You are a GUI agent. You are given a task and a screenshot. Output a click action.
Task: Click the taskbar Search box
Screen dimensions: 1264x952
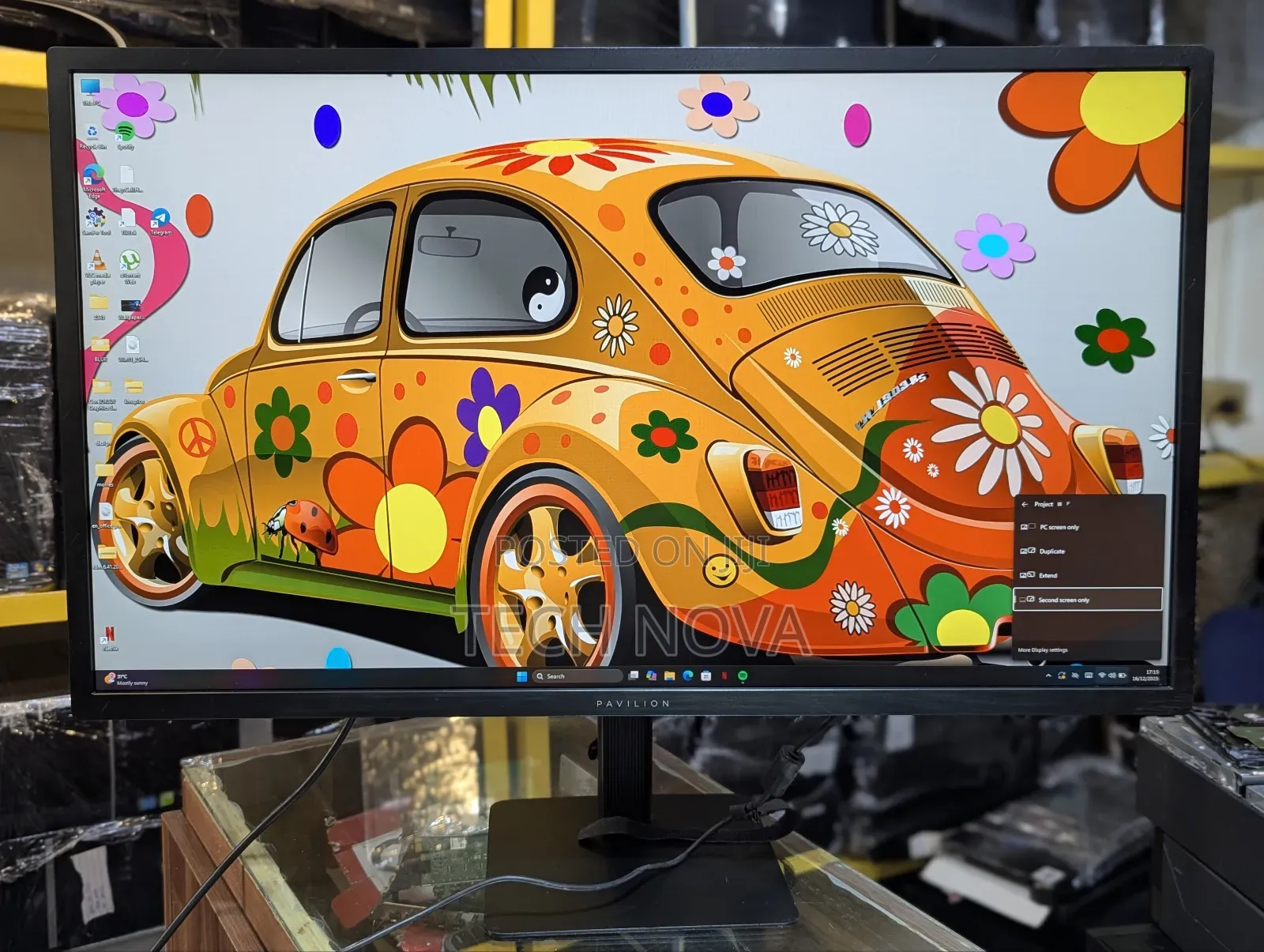[578, 676]
